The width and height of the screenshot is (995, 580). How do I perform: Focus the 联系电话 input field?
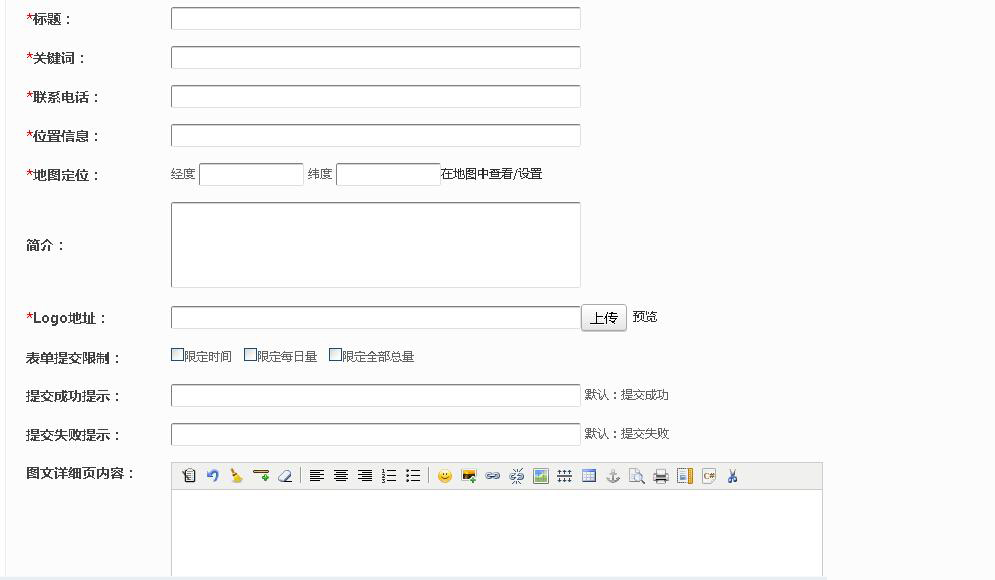[x=376, y=96]
